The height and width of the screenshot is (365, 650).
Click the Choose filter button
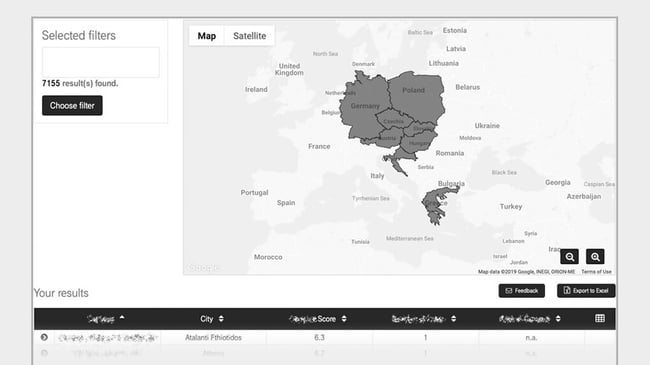[x=72, y=105]
